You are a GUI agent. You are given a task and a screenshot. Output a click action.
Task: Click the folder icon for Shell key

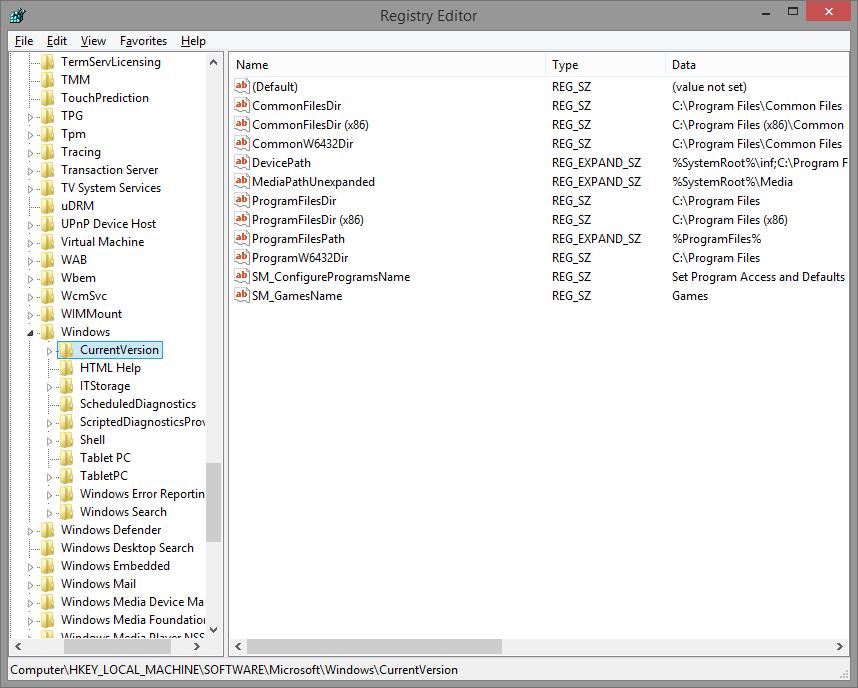[x=66, y=440]
